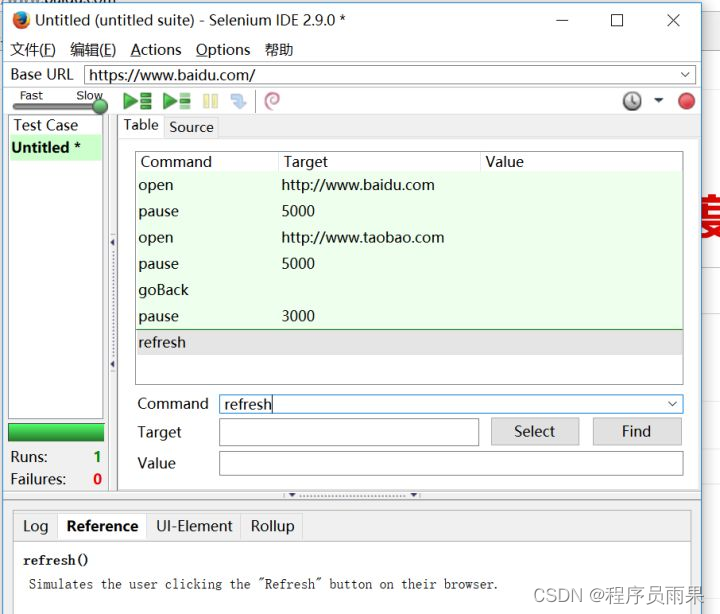Collapse test case pane with upper splitter arrow
Viewport: 720px width, 614px height.
[112, 242]
